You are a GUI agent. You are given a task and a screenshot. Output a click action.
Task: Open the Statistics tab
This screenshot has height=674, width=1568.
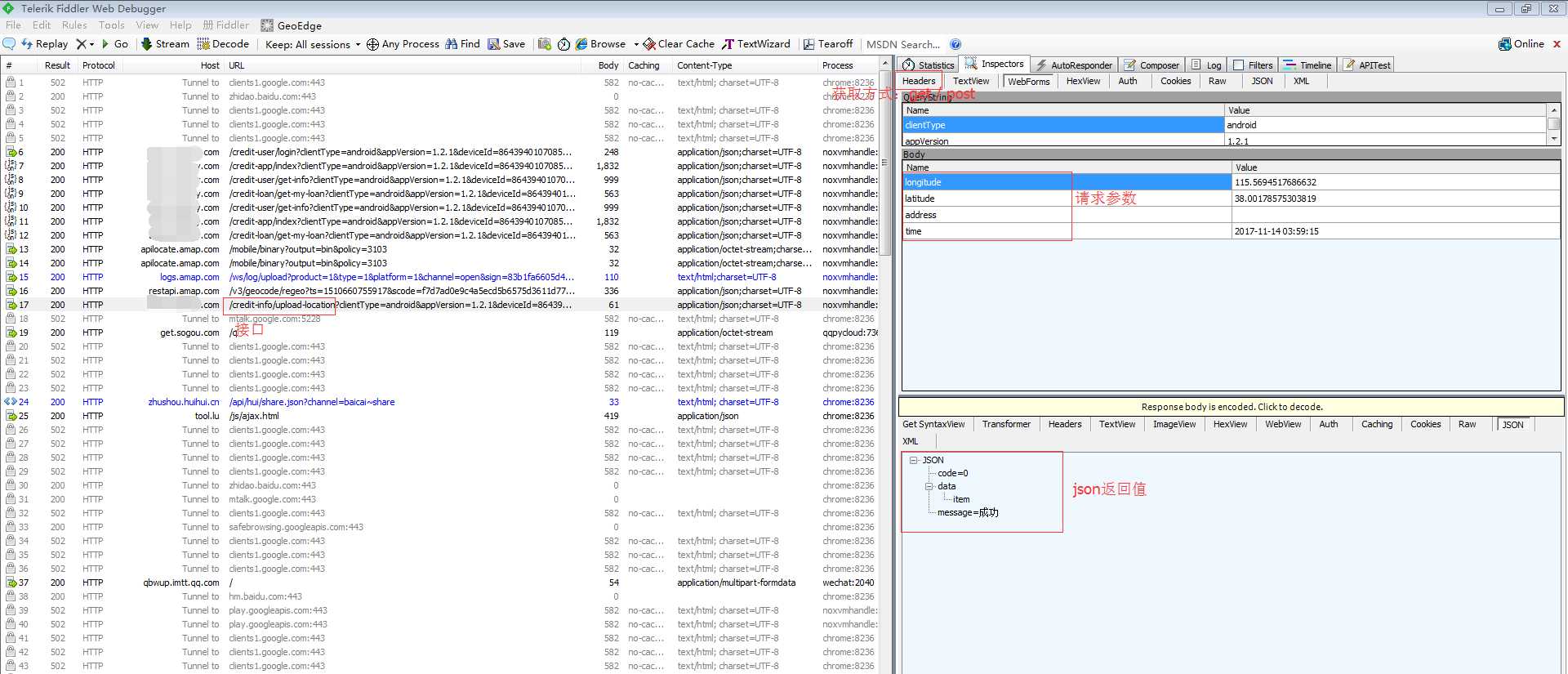928,65
